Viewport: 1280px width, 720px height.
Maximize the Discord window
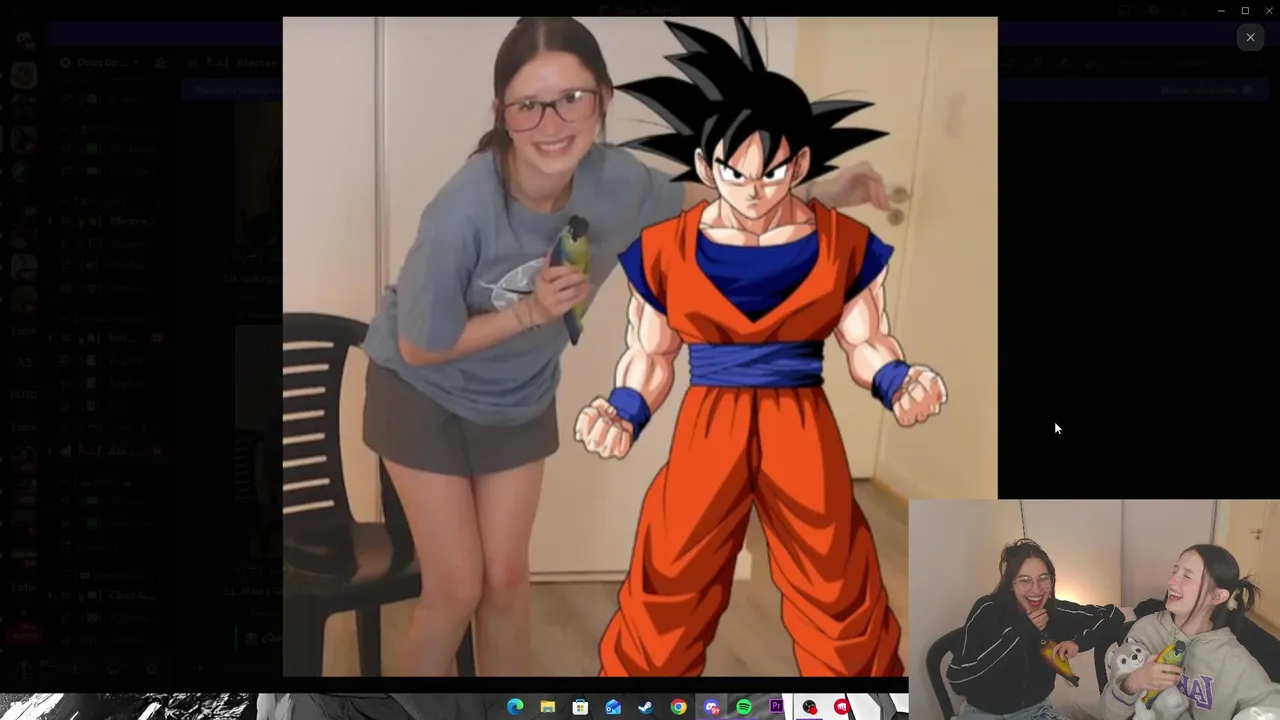pos(1245,10)
